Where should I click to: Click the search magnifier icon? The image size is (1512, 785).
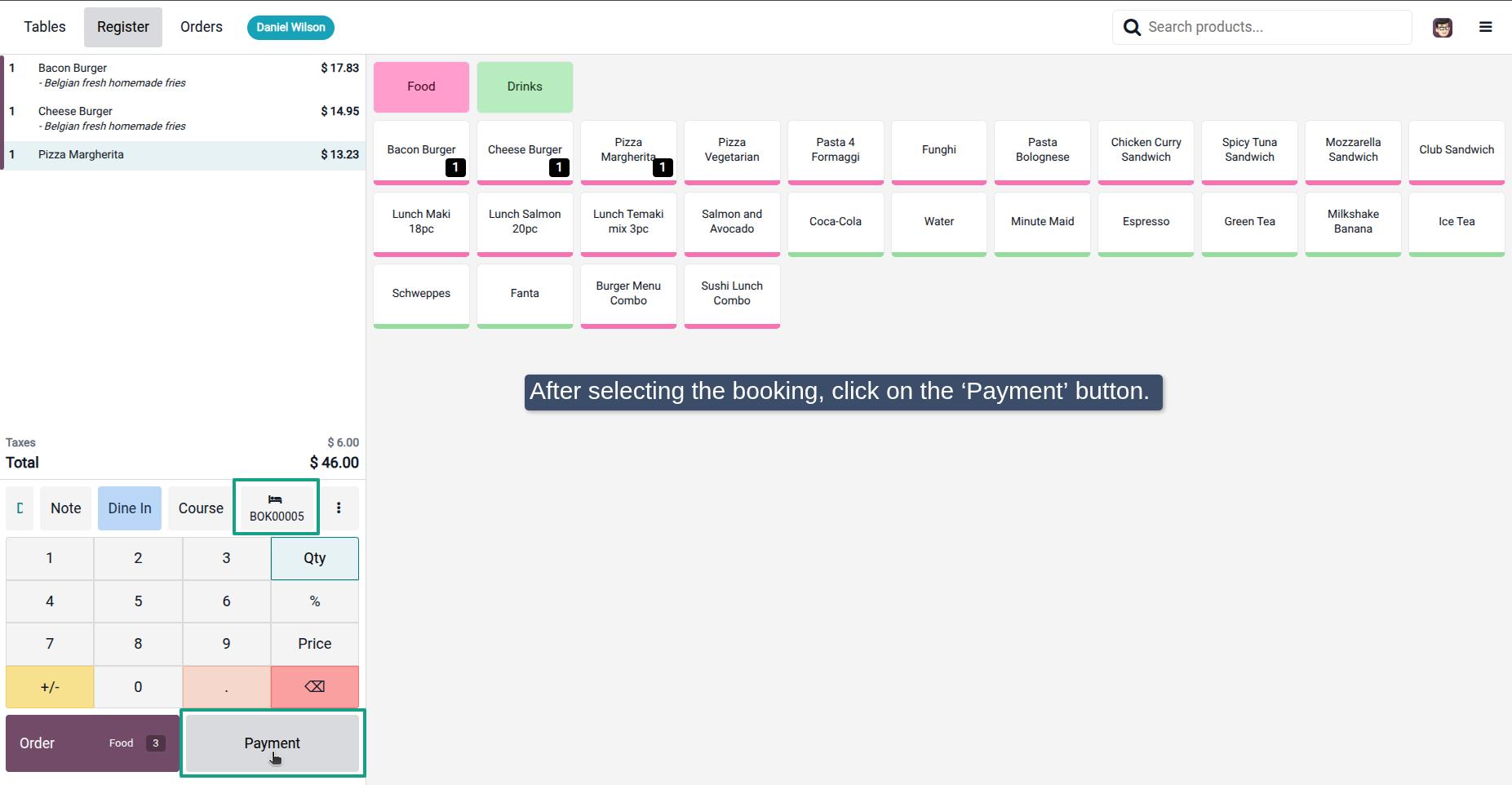tap(1132, 27)
